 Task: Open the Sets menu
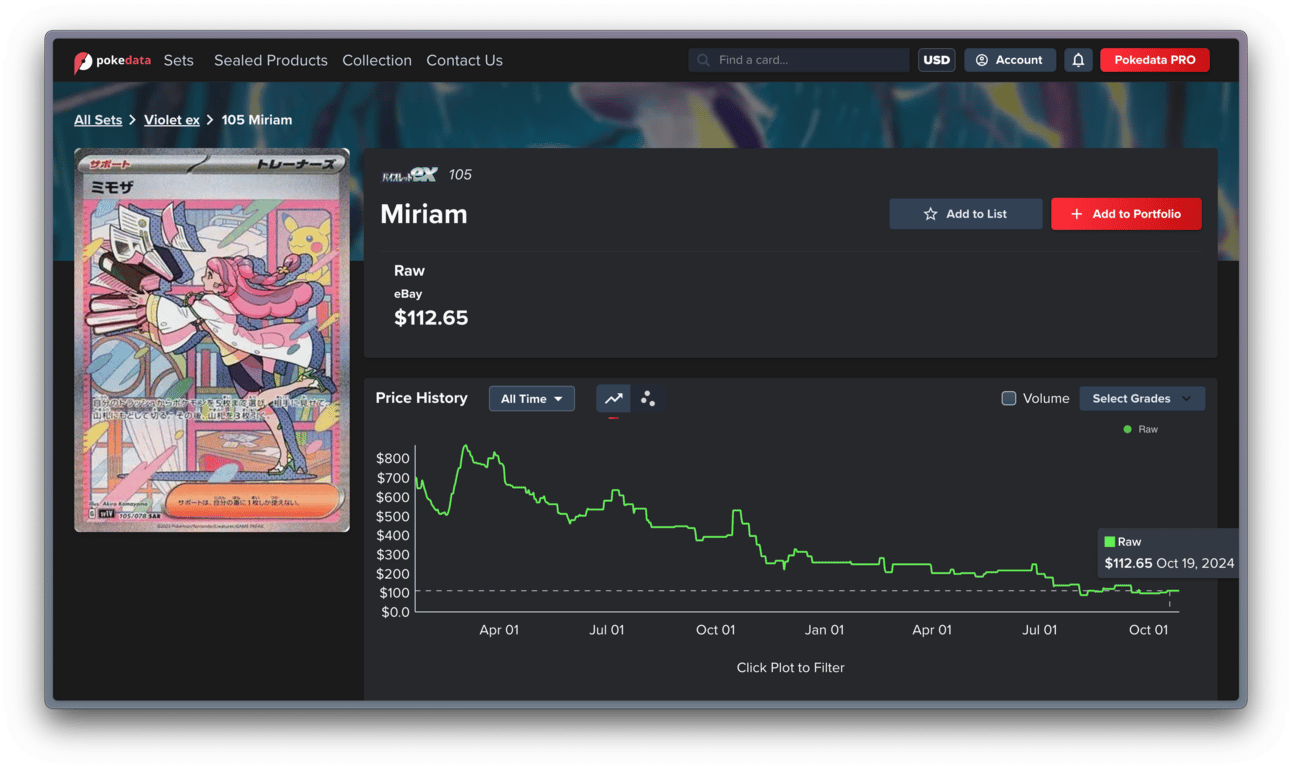[179, 60]
